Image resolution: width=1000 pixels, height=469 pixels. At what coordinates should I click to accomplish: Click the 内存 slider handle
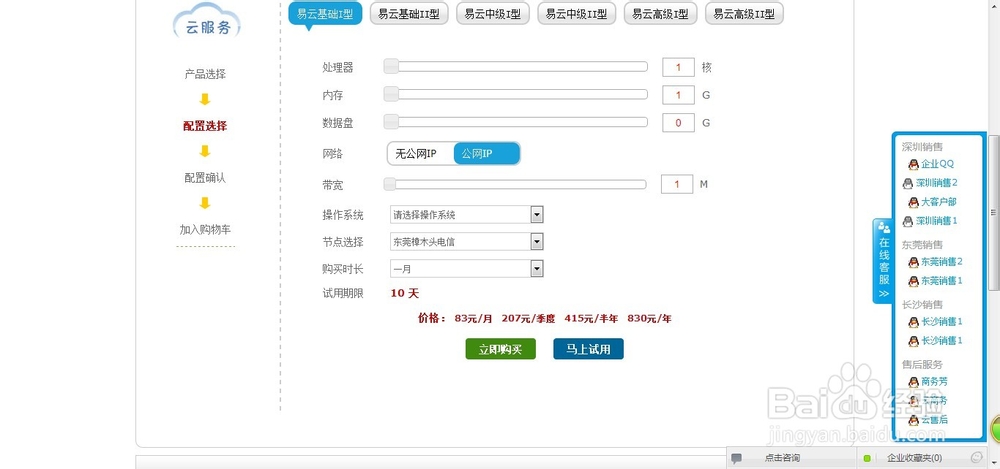(392, 94)
